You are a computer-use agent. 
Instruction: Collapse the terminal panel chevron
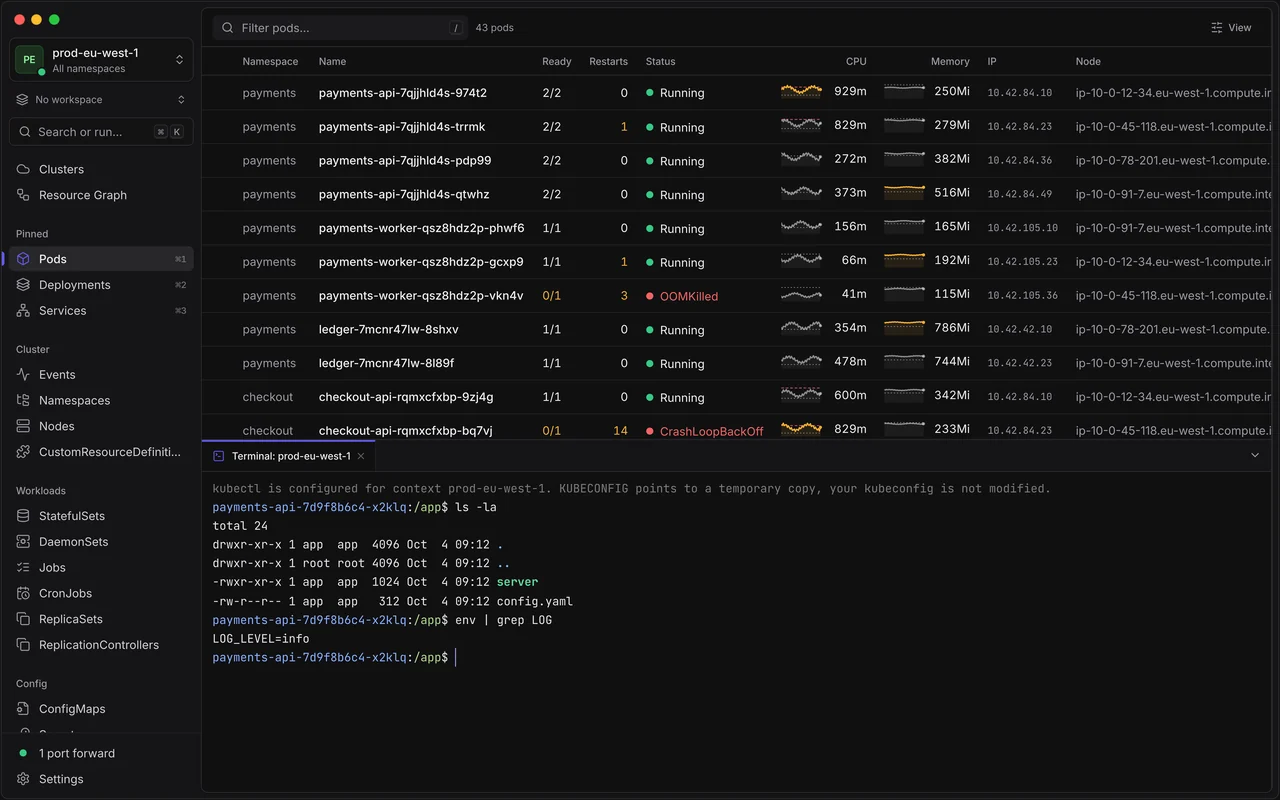point(1255,456)
